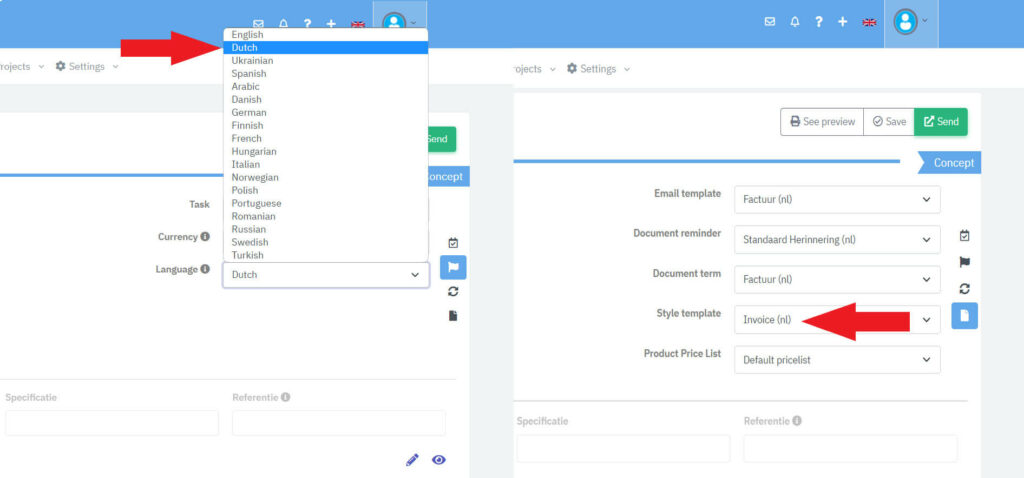Select Dutch from the language list
This screenshot has height=478, width=1024.
pyautogui.click(x=325, y=48)
